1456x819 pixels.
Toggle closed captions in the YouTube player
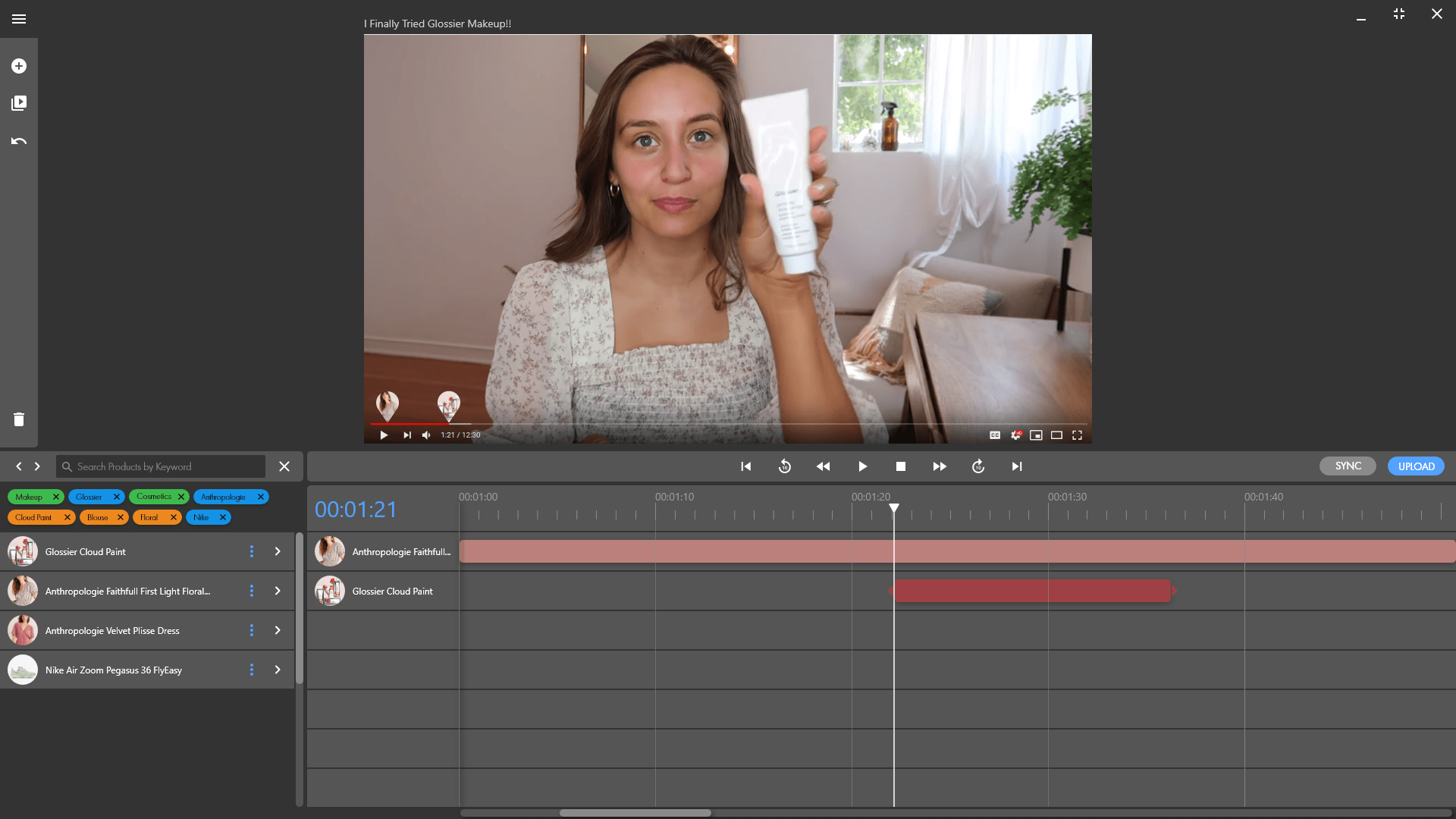(x=996, y=435)
